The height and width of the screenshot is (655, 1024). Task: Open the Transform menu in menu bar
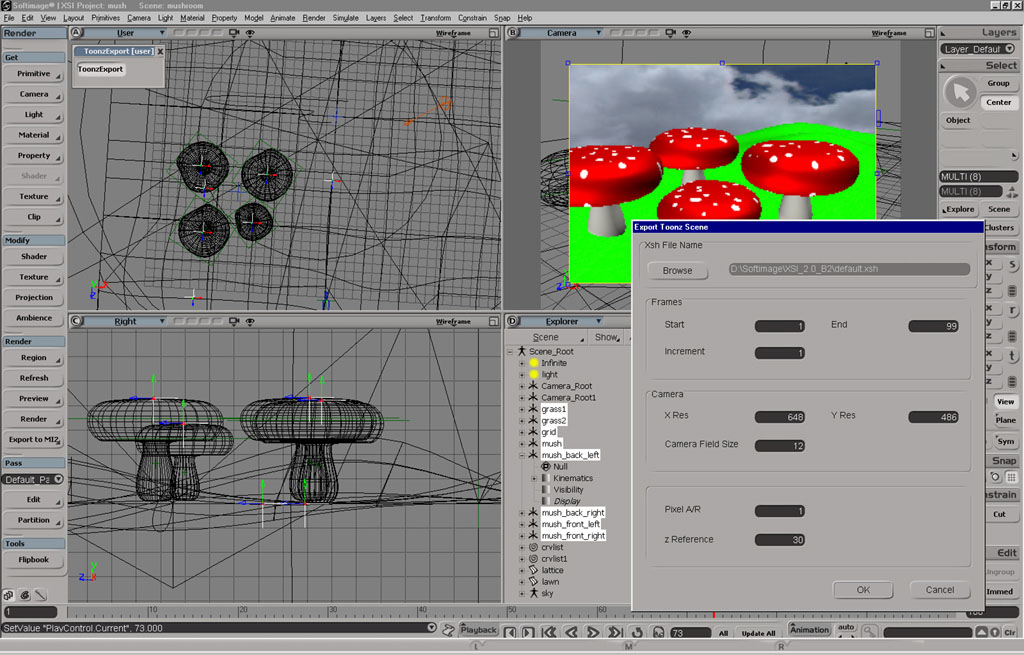click(435, 18)
